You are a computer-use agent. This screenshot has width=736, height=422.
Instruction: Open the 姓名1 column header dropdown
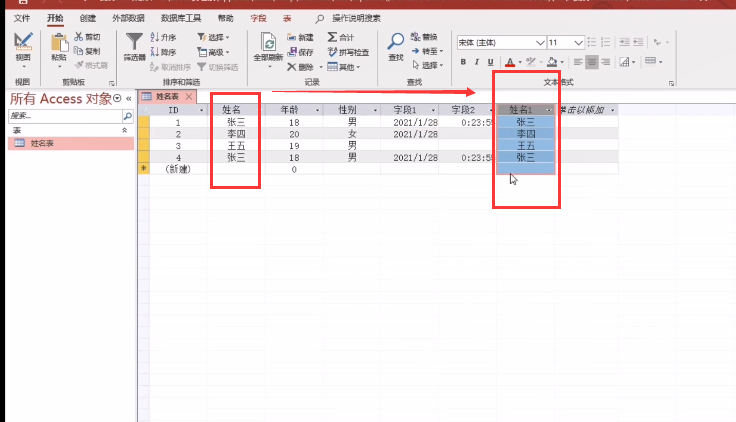(x=549, y=110)
